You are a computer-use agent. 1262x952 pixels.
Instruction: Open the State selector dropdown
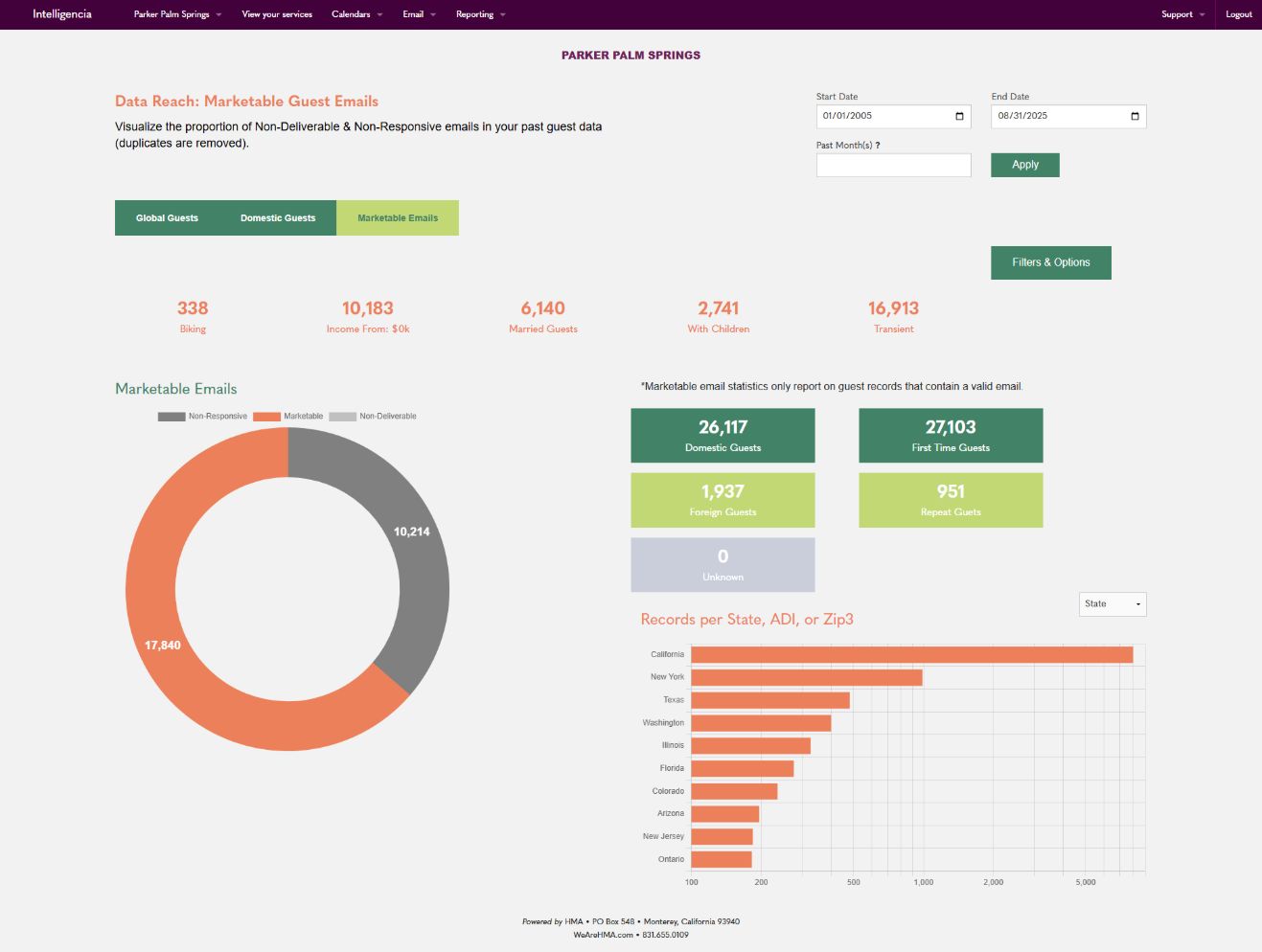point(1112,604)
